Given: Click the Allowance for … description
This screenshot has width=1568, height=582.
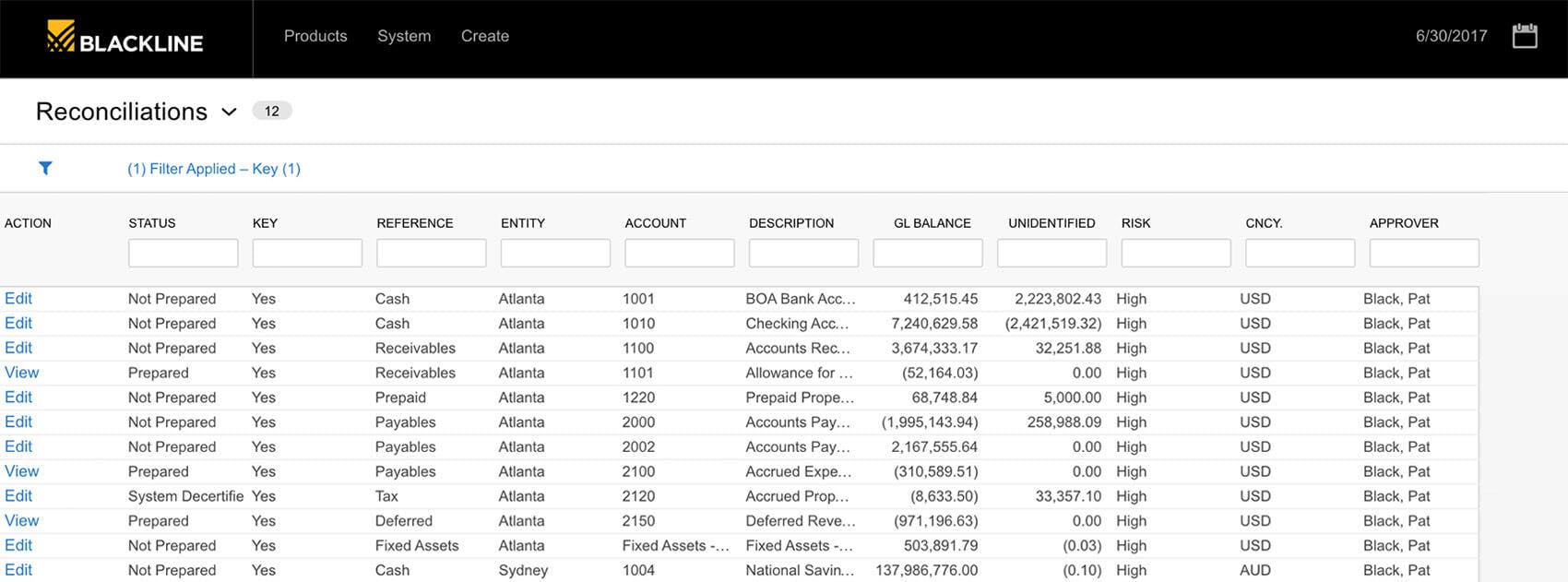Looking at the screenshot, I should pyautogui.click(x=800, y=373).
